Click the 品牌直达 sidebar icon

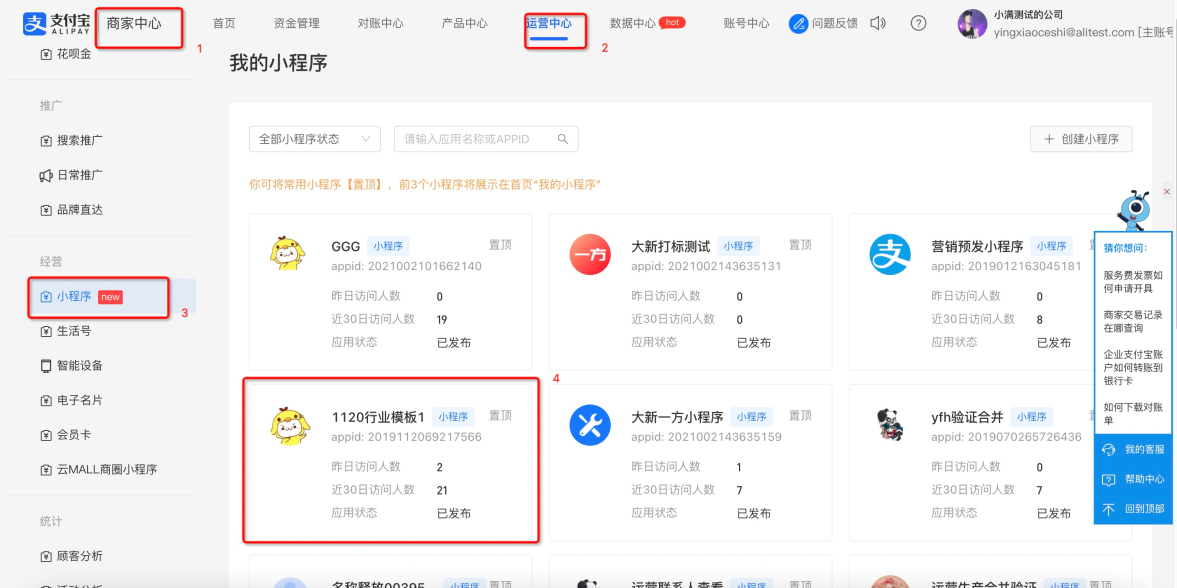tap(46, 210)
